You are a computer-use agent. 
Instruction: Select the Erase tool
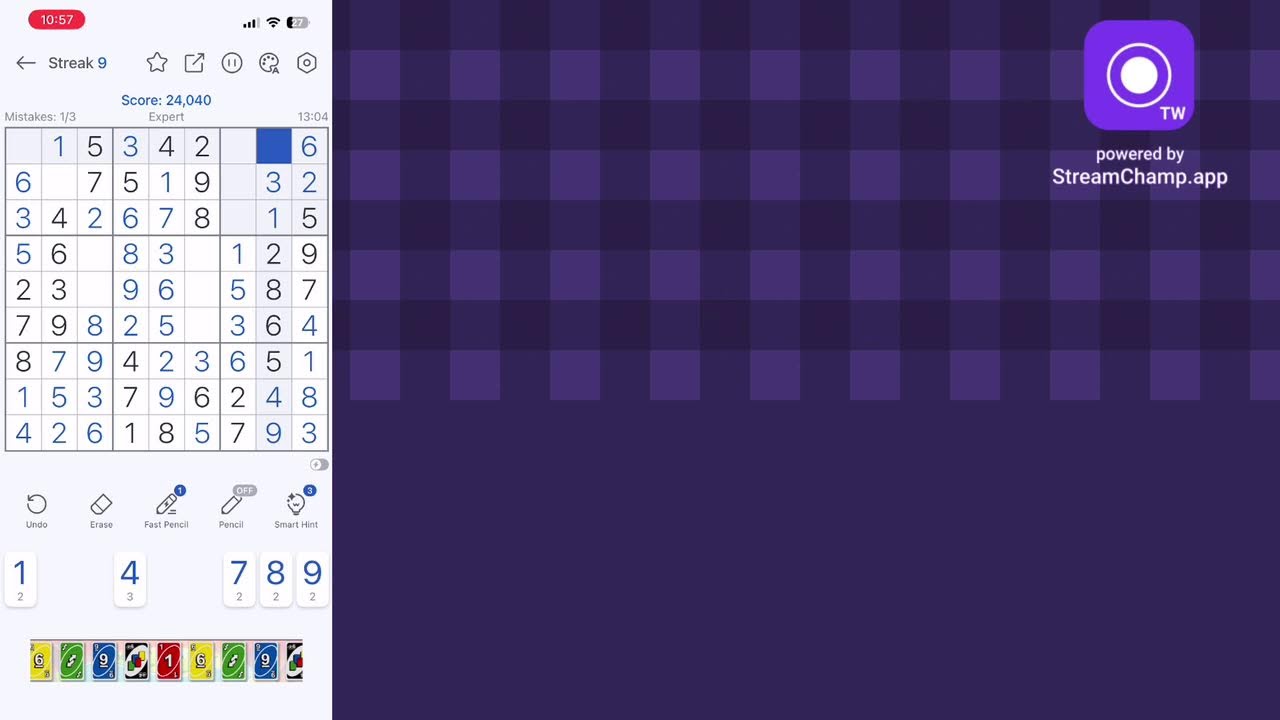click(101, 510)
